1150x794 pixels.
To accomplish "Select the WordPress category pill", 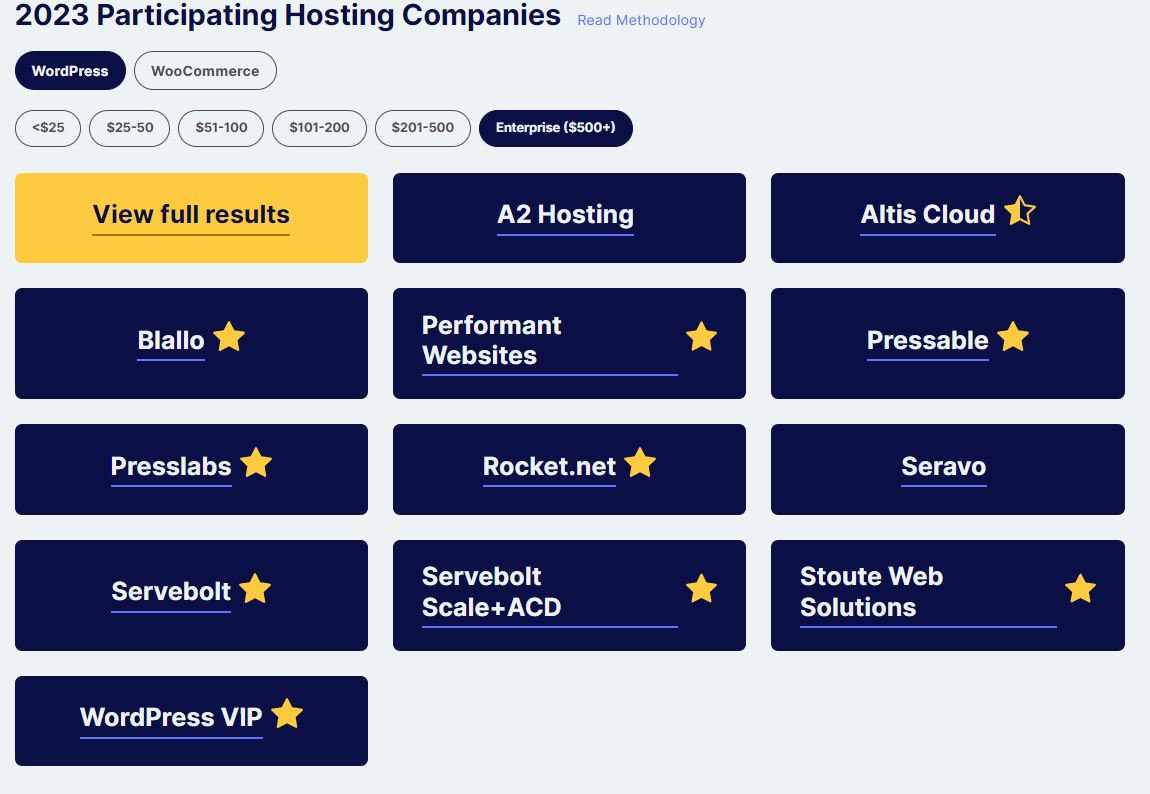I will coord(70,71).
